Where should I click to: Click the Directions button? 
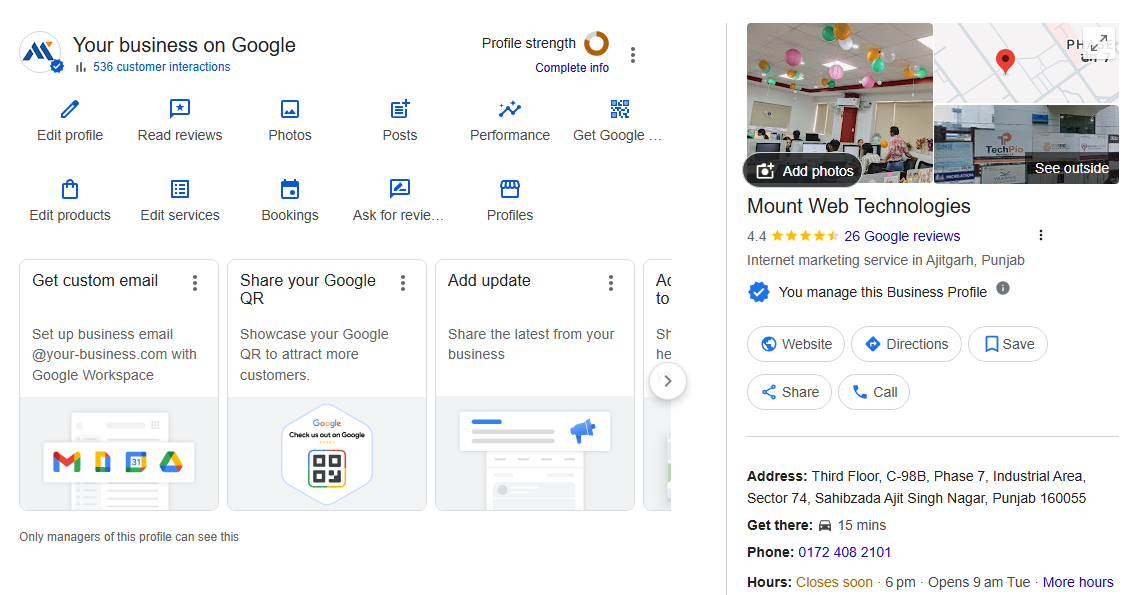(906, 344)
